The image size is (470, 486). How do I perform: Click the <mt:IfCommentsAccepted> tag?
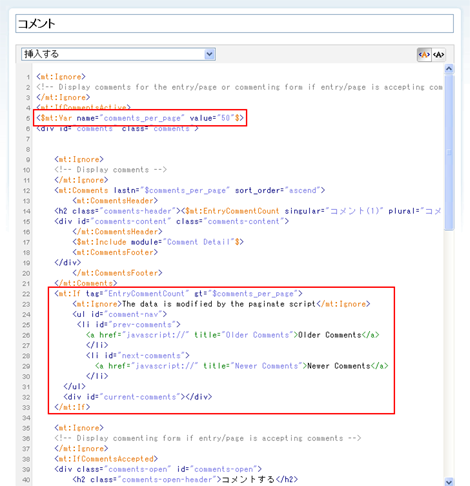tap(106, 459)
